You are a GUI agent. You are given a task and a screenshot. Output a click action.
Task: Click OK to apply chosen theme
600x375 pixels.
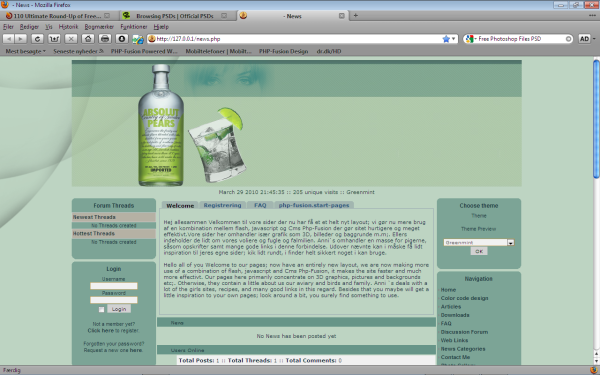click(479, 251)
